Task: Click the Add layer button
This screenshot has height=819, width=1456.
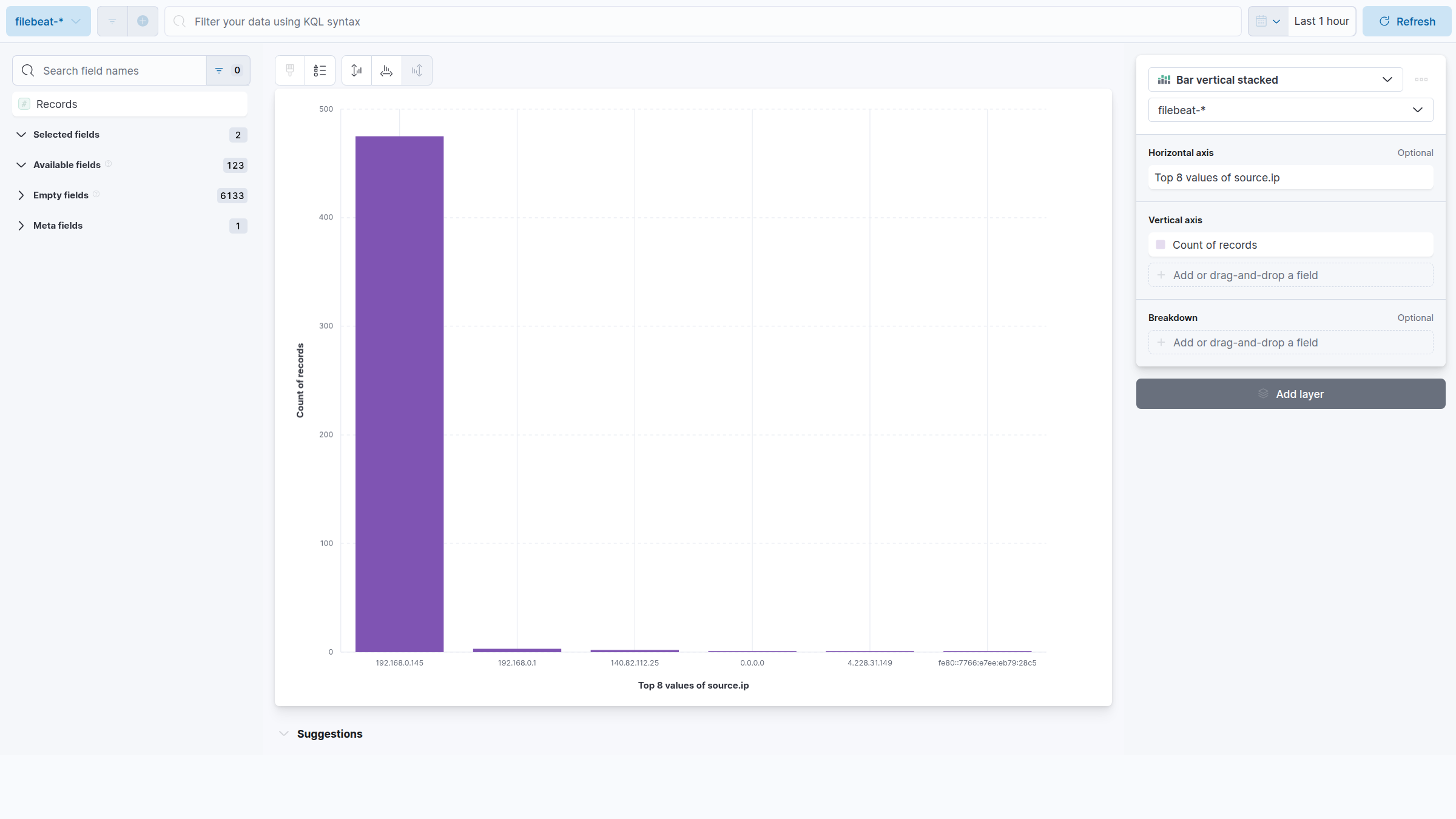Action: pyautogui.click(x=1290, y=394)
